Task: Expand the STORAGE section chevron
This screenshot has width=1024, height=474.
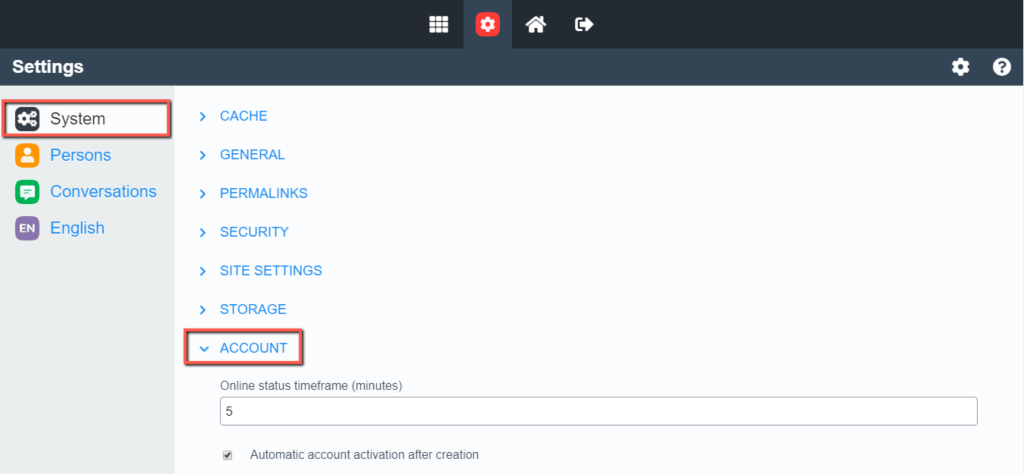Action: 202,309
